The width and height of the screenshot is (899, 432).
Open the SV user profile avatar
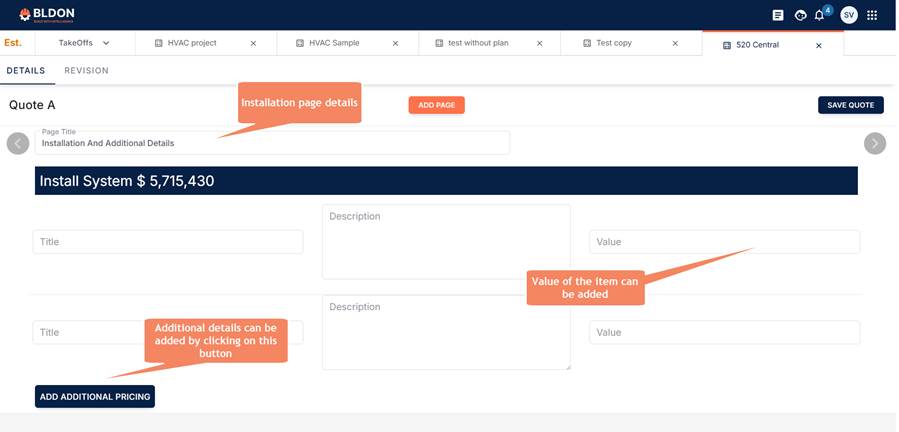pos(848,15)
